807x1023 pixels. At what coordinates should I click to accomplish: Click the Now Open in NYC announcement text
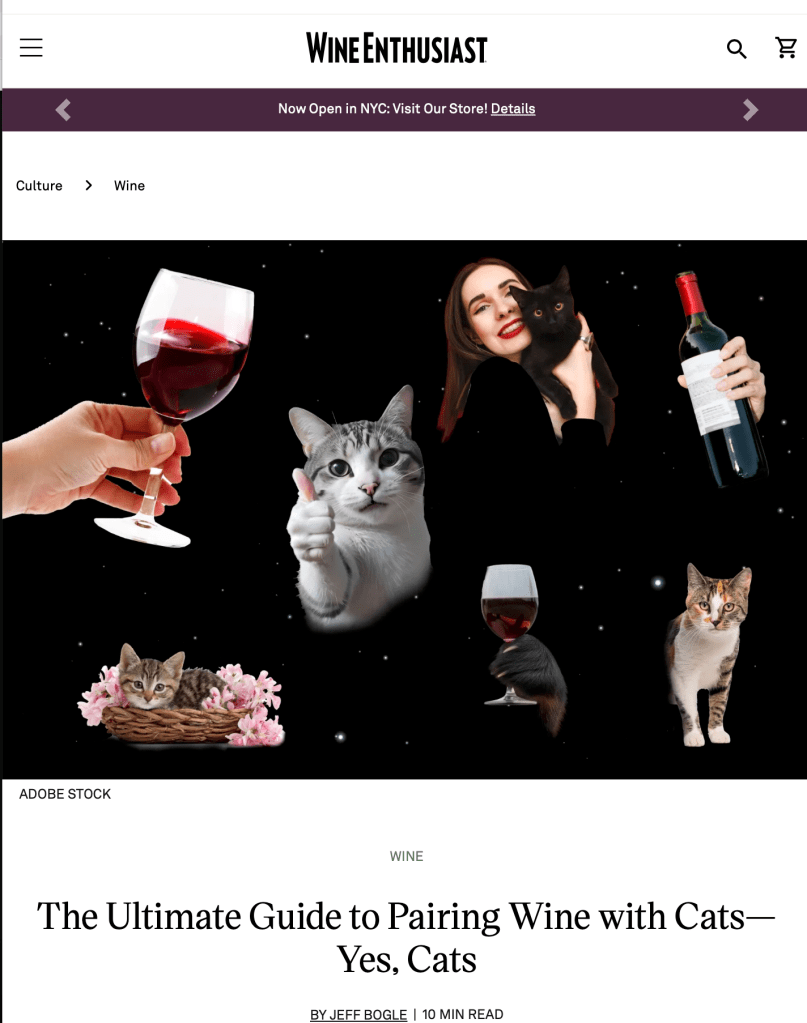pyautogui.click(x=382, y=109)
